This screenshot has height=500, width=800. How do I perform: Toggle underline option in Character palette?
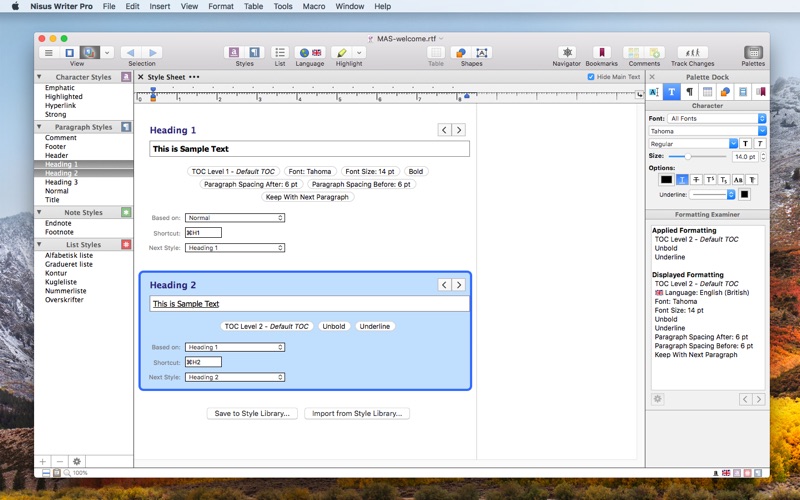pos(682,180)
